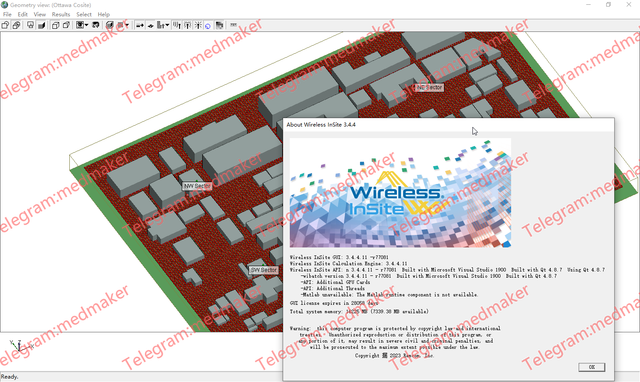Click the XYZ axis indicator in the geometry view
Viewport: 640px width, 382px height.
(20, 346)
